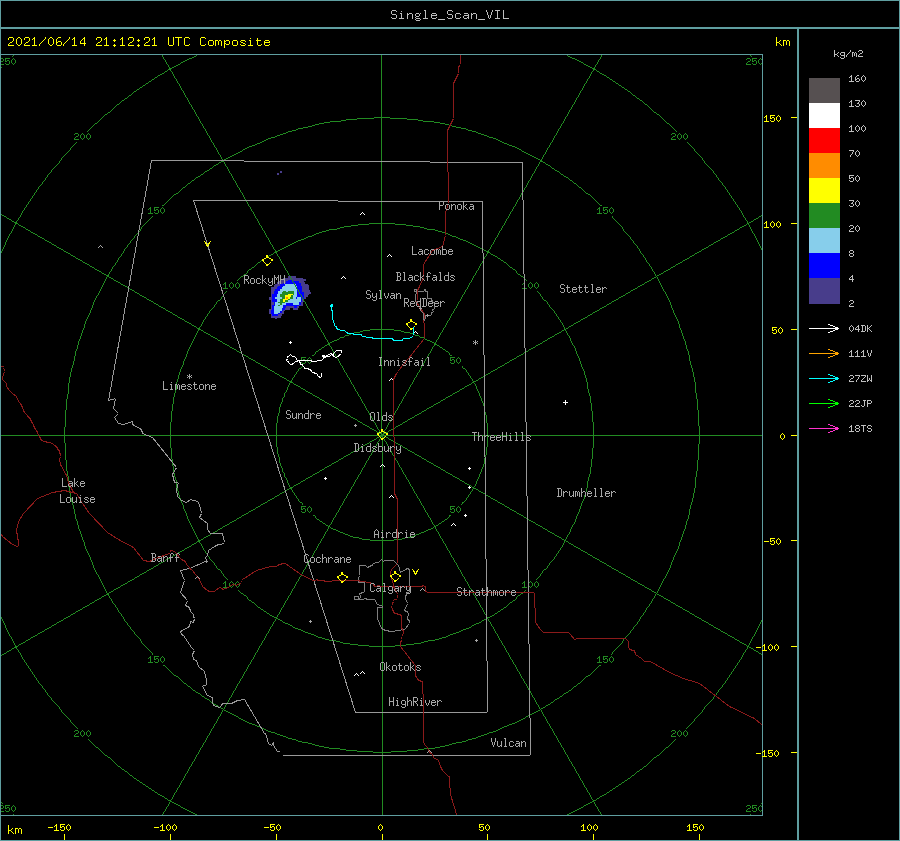Click the yellow V marker east of Calgary
The height and width of the screenshot is (841, 900).
point(416,572)
